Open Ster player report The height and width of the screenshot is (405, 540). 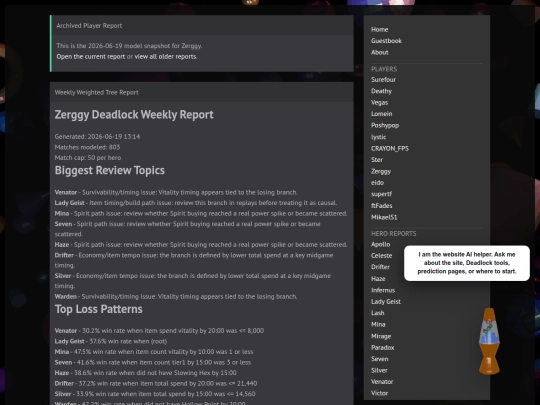(377, 160)
